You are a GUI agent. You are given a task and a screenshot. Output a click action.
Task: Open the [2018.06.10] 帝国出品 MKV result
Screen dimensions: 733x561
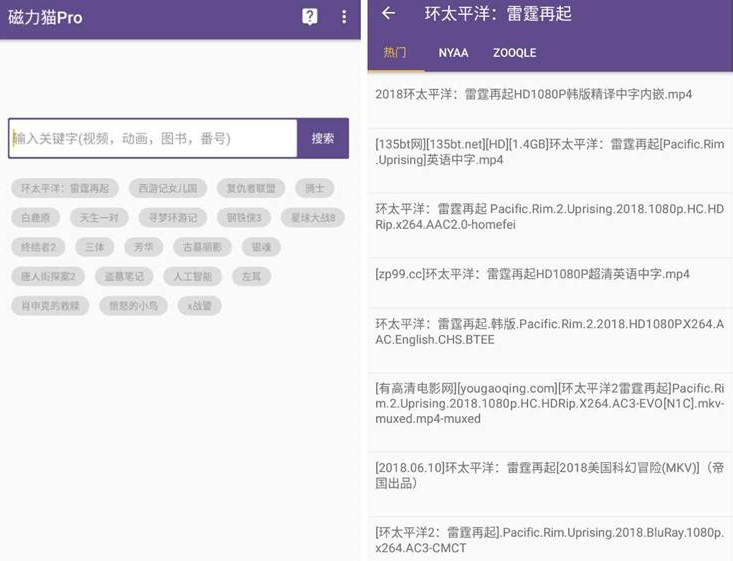550,484
